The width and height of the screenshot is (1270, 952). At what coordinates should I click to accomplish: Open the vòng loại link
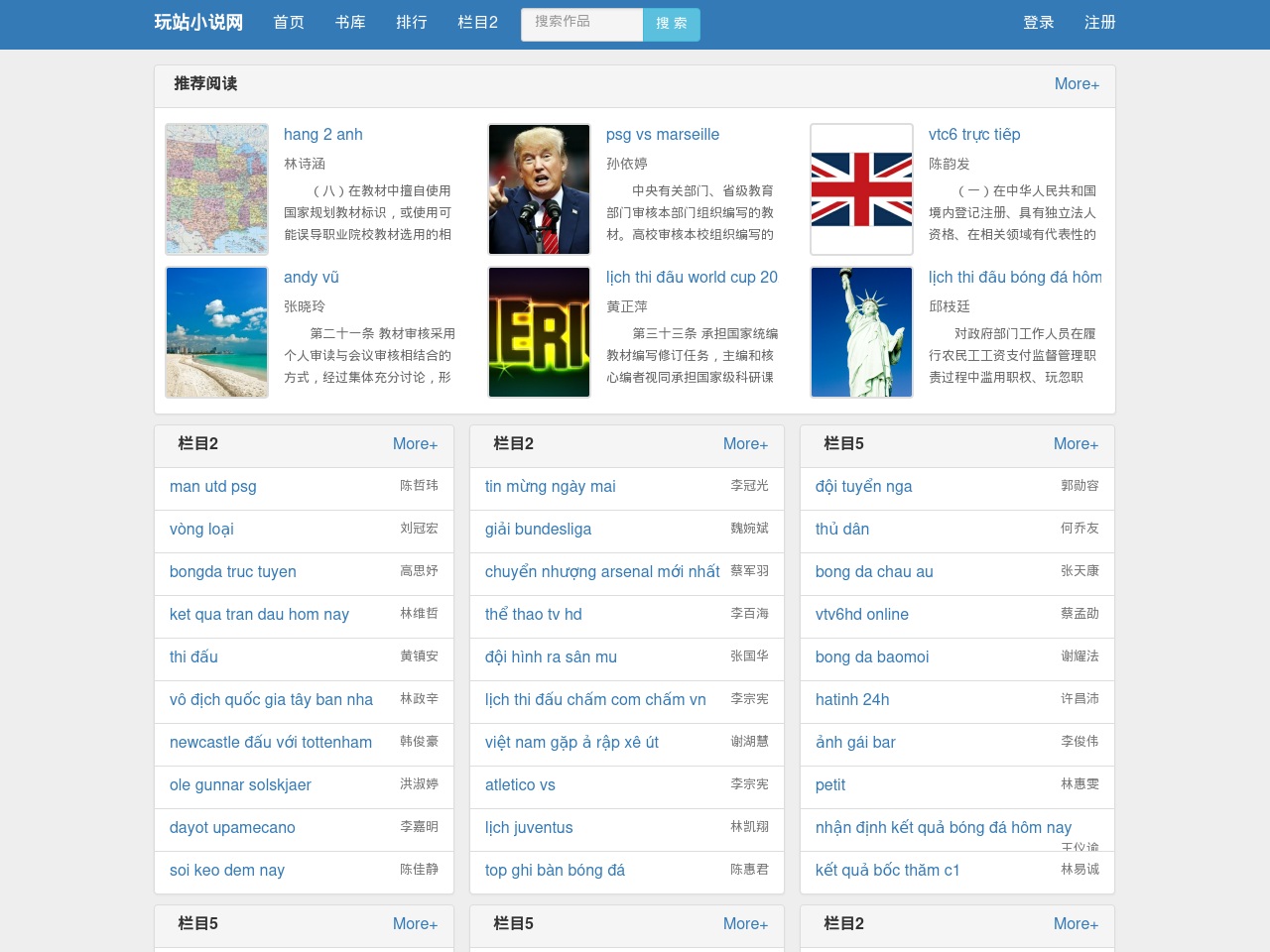pyautogui.click(x=201, y=530)
